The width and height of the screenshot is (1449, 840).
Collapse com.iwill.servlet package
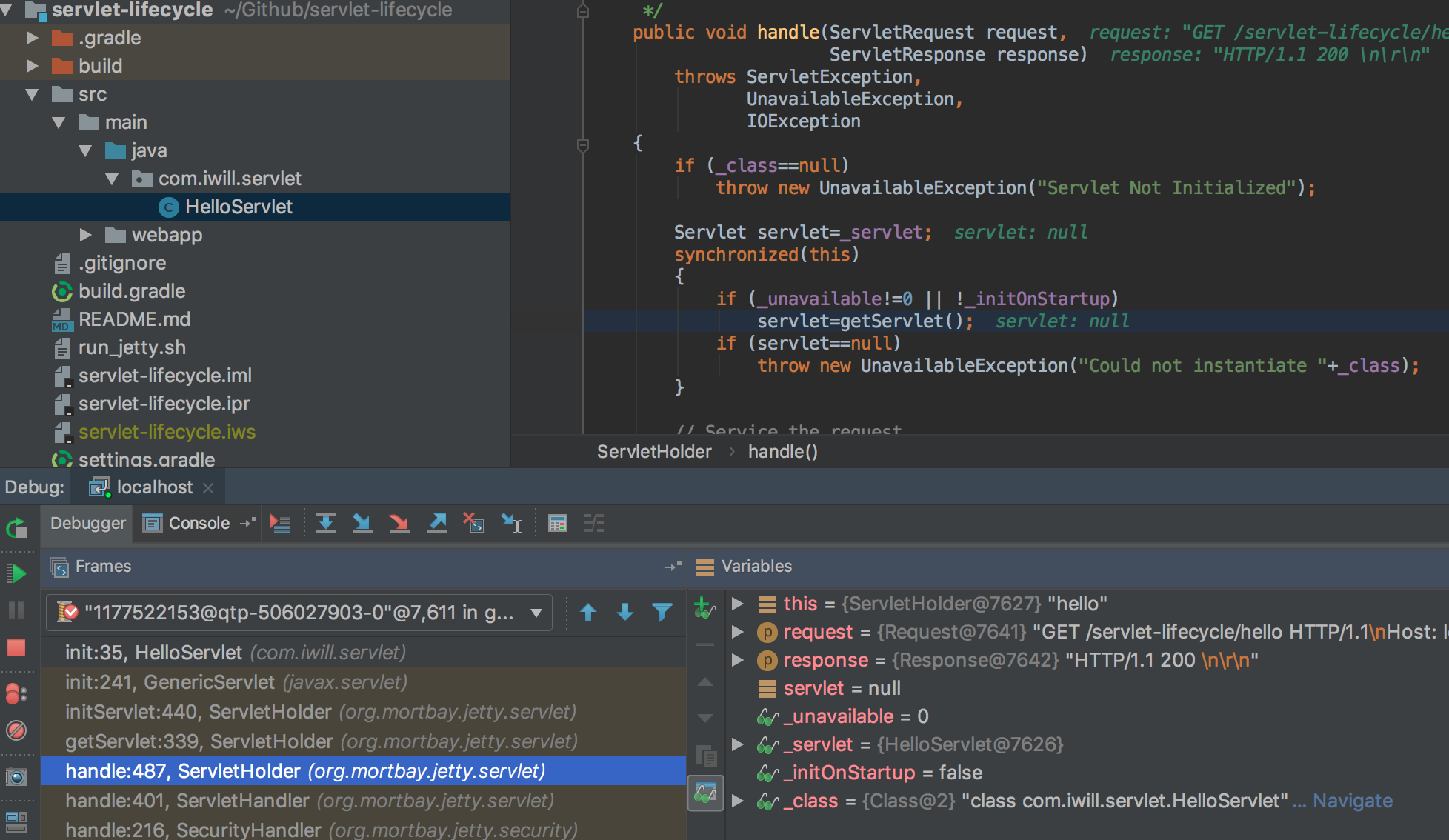click(x=113, y=179)
